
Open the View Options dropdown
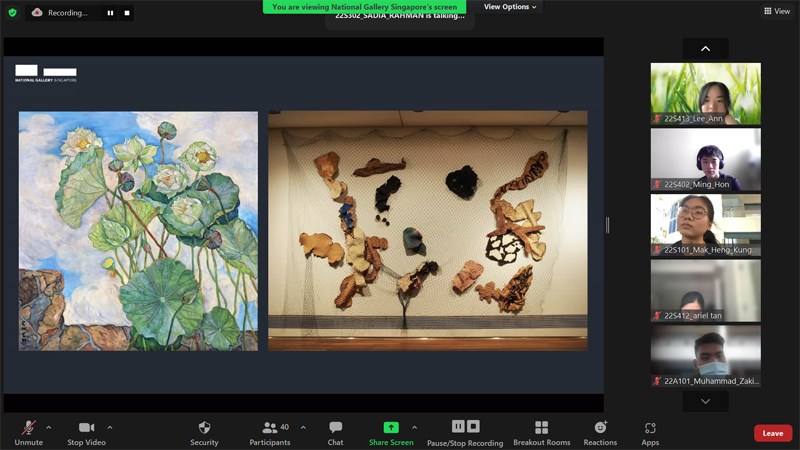click(510, 7)
